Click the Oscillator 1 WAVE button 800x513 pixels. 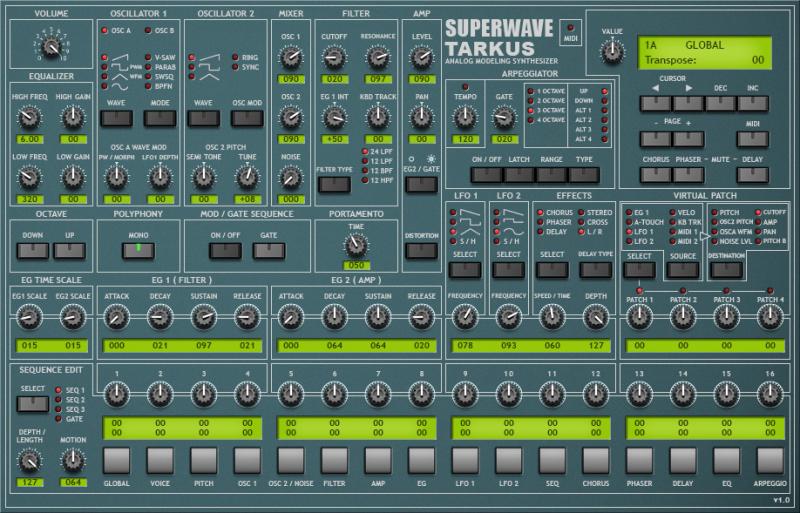(x=116, y=118)
